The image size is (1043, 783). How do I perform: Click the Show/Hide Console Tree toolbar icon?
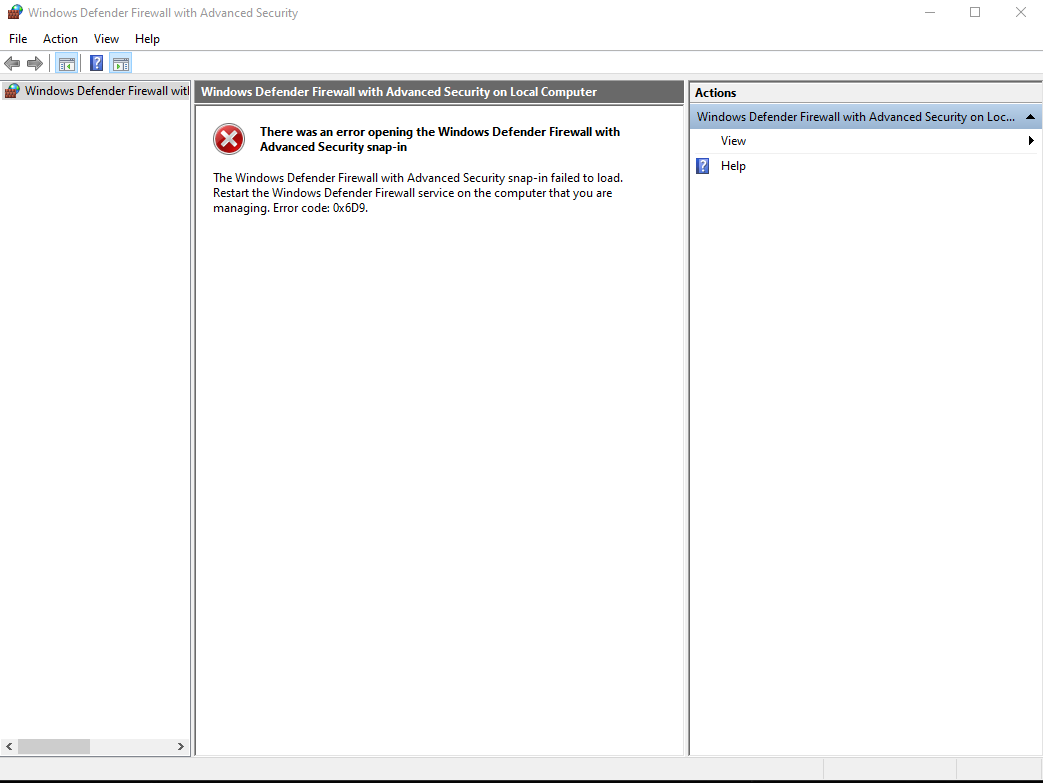click(66, 62)
